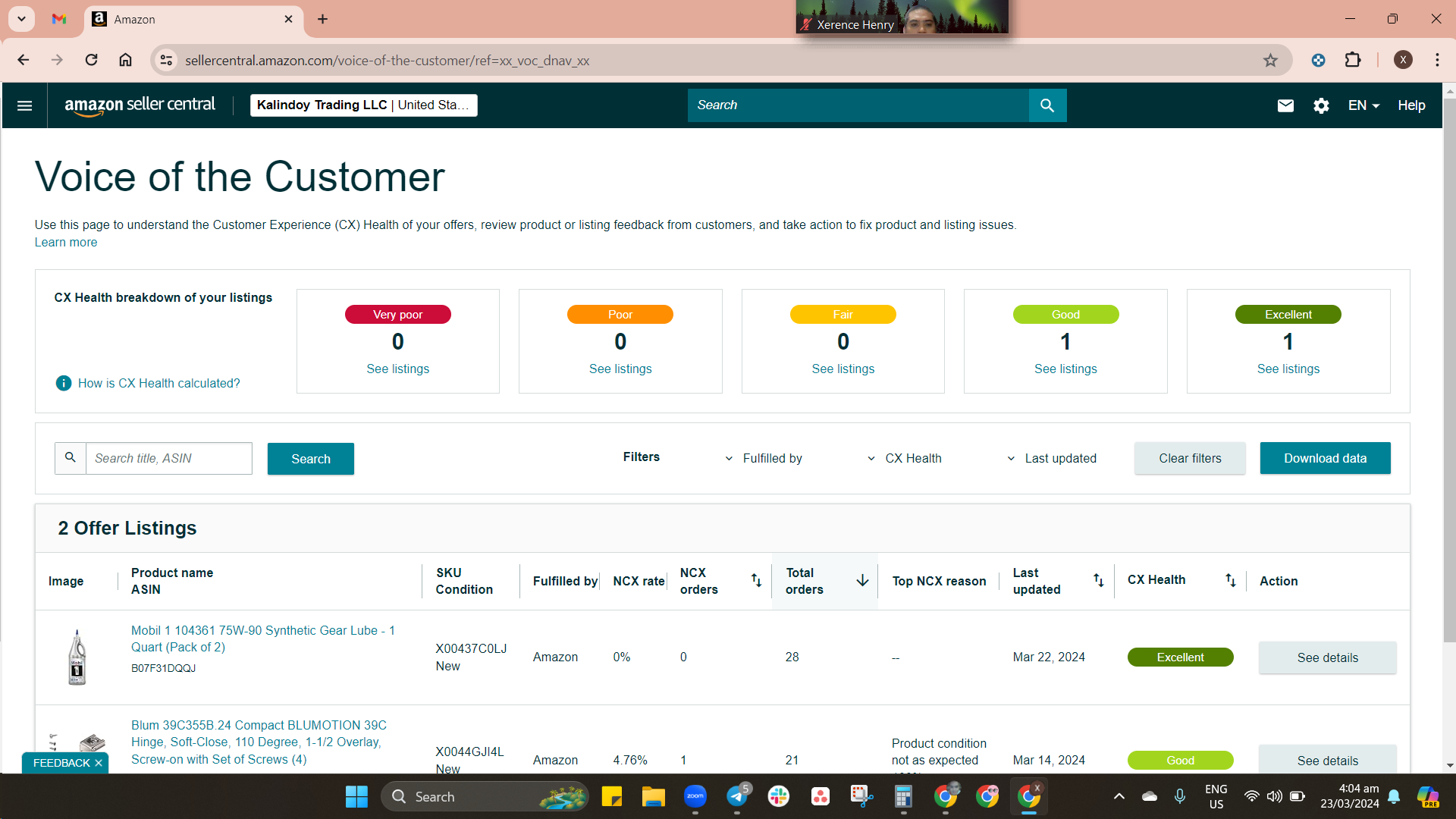Open Blum Compact BLUMOTION hinge product link
This screenshot has height=819, width=1456.
259,742
